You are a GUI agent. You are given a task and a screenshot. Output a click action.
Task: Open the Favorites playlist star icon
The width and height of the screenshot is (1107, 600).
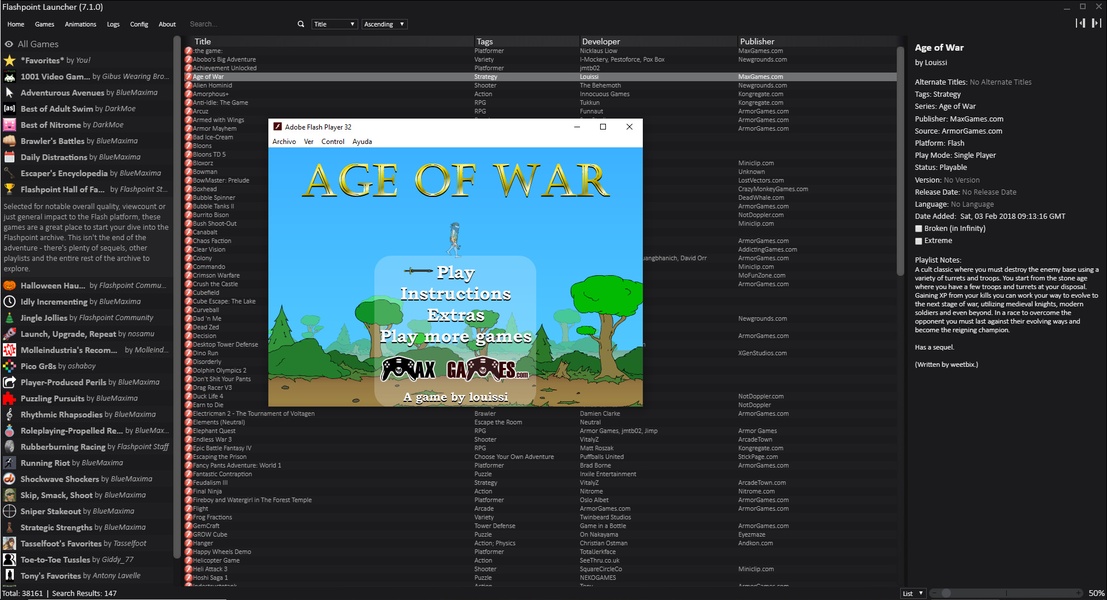click(9, 60)
